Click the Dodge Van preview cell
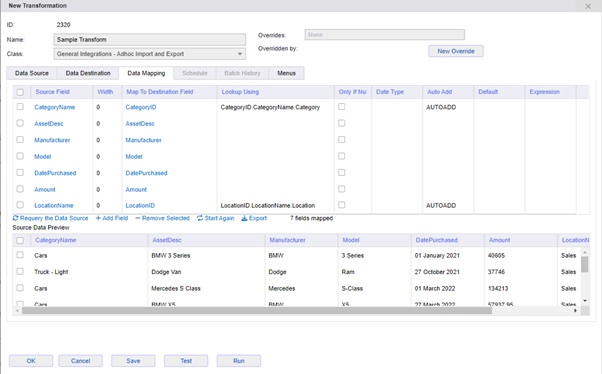The width and height of the screenshot is (602, 374). point(166,272)
